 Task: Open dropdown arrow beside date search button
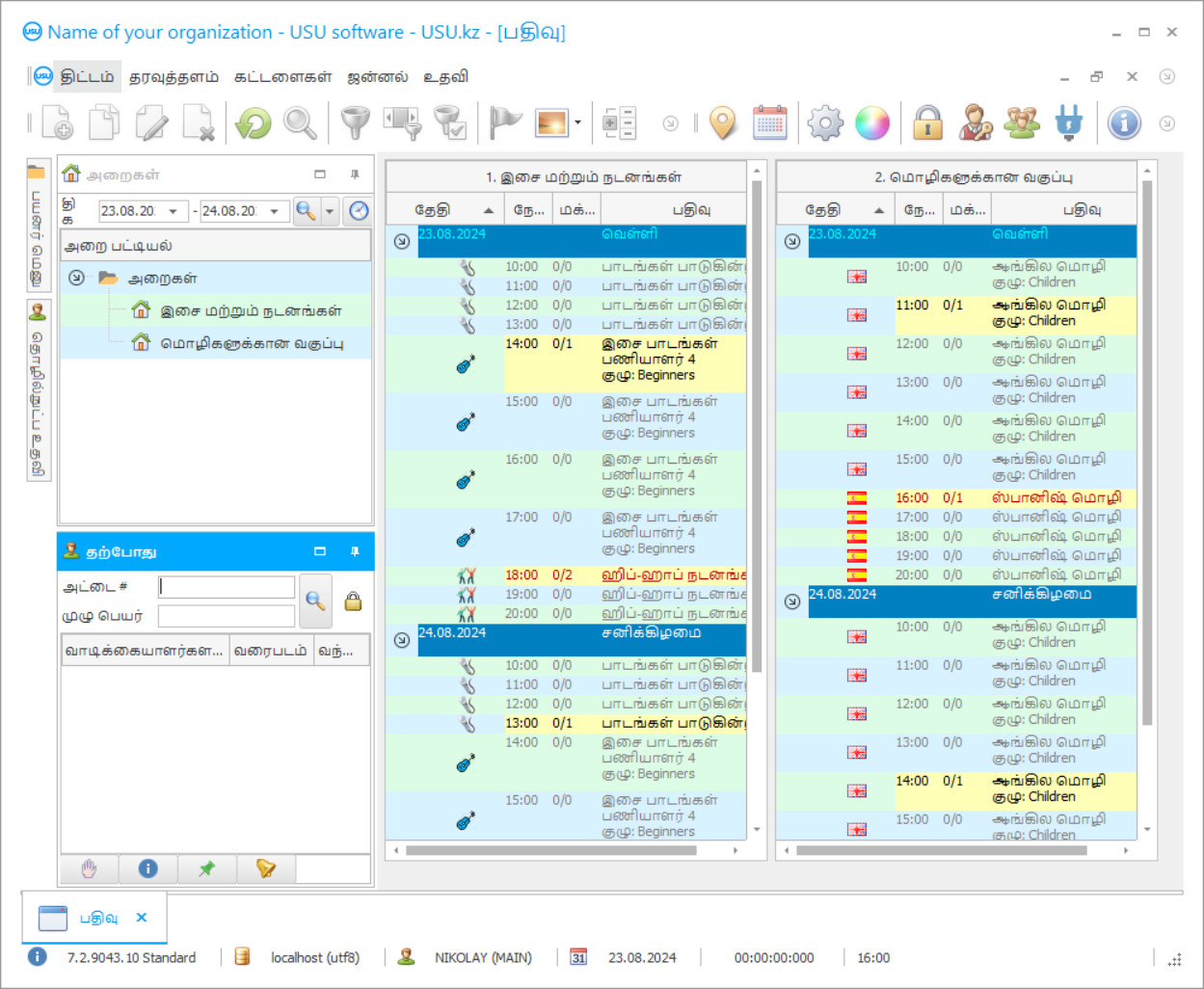[330, 211]
